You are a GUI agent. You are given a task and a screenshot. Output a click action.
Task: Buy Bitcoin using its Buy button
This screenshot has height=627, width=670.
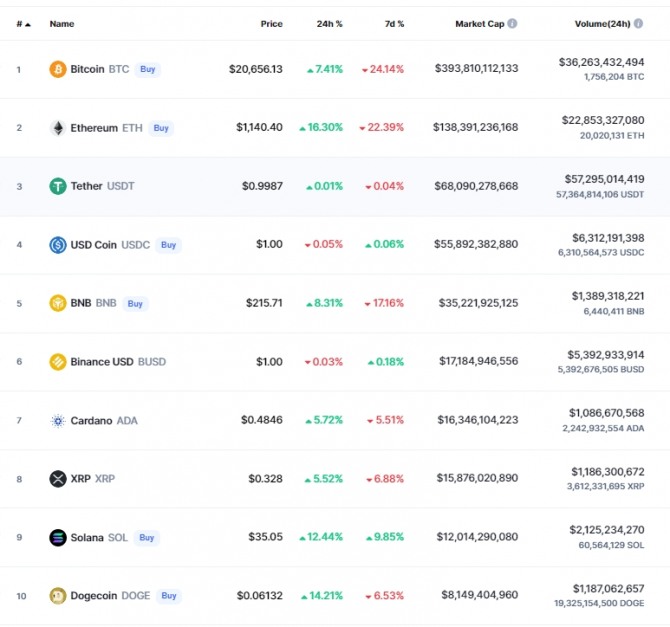pos(148,69)
